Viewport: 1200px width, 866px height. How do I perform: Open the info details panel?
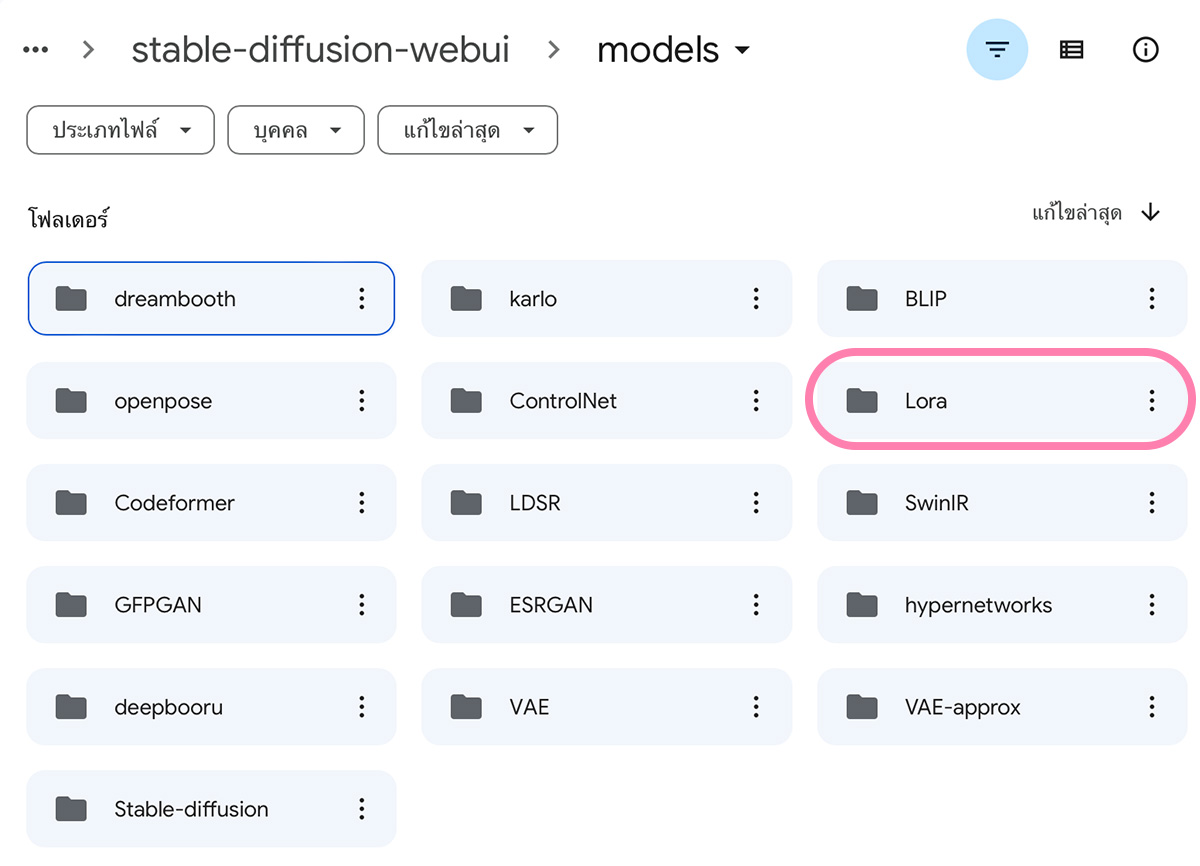coord(1145,49)
